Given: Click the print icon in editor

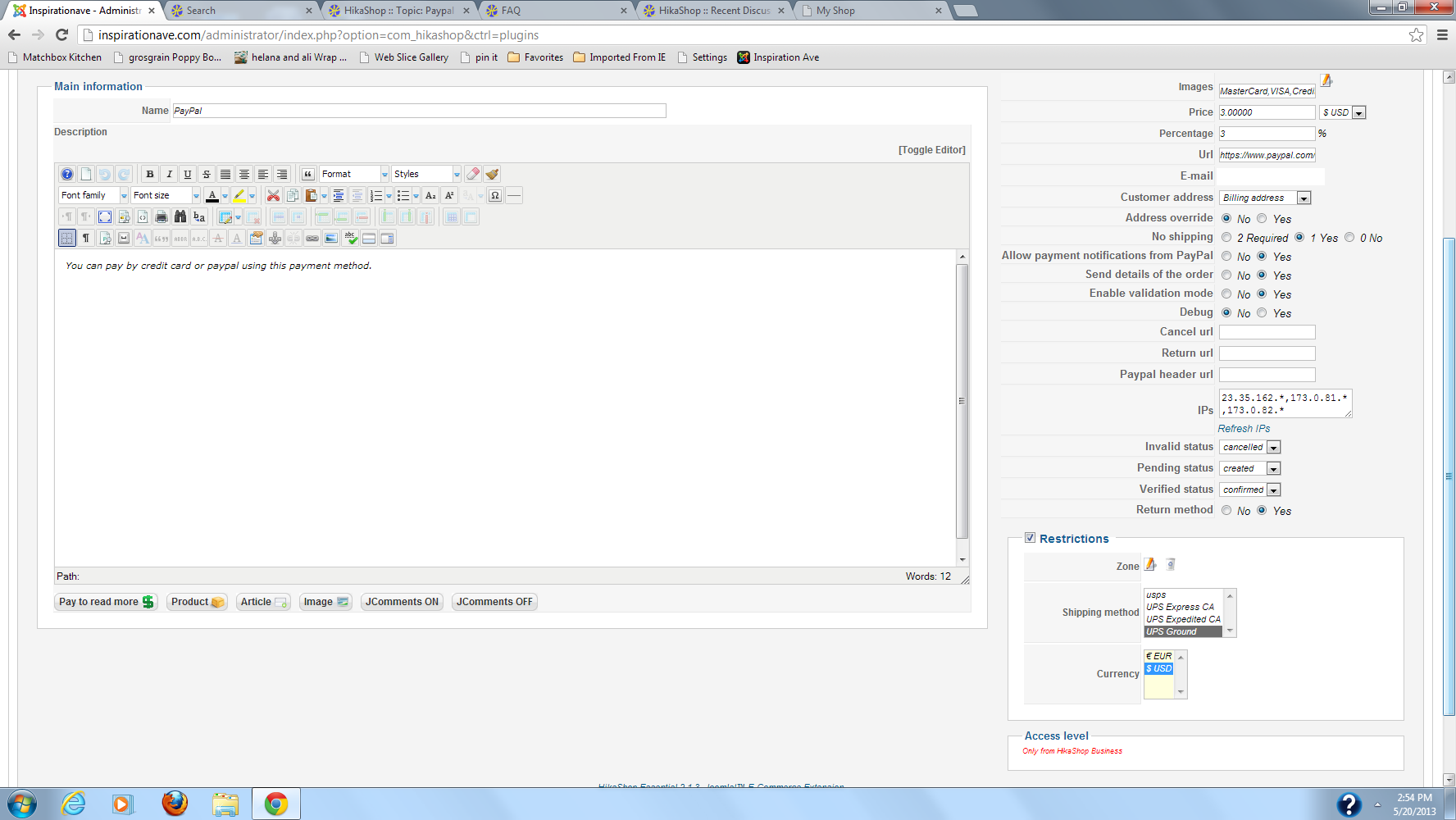Looking at the screenshot, I should pos(162,216).
